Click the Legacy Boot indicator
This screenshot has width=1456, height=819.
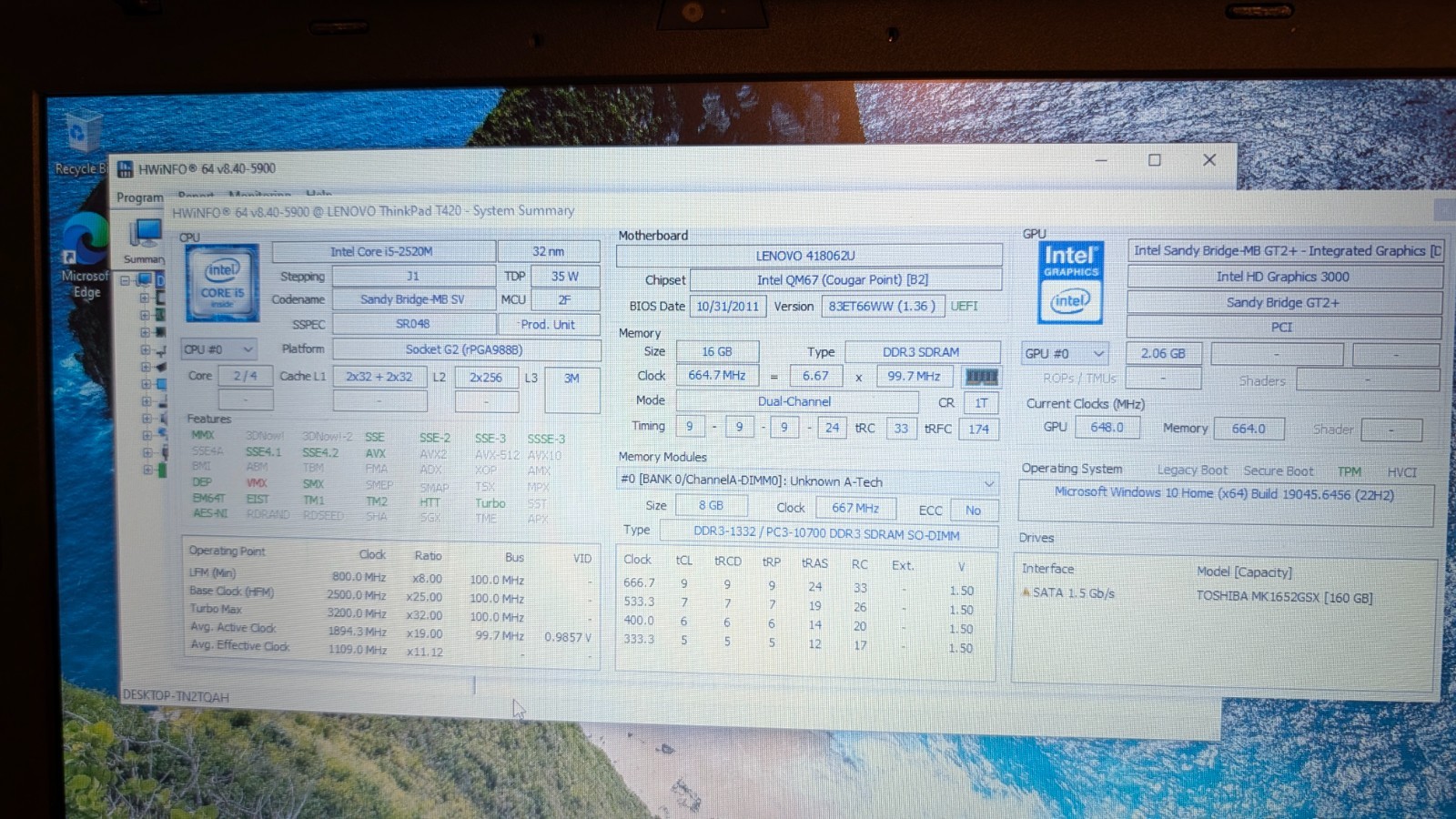coord(1192,470)
